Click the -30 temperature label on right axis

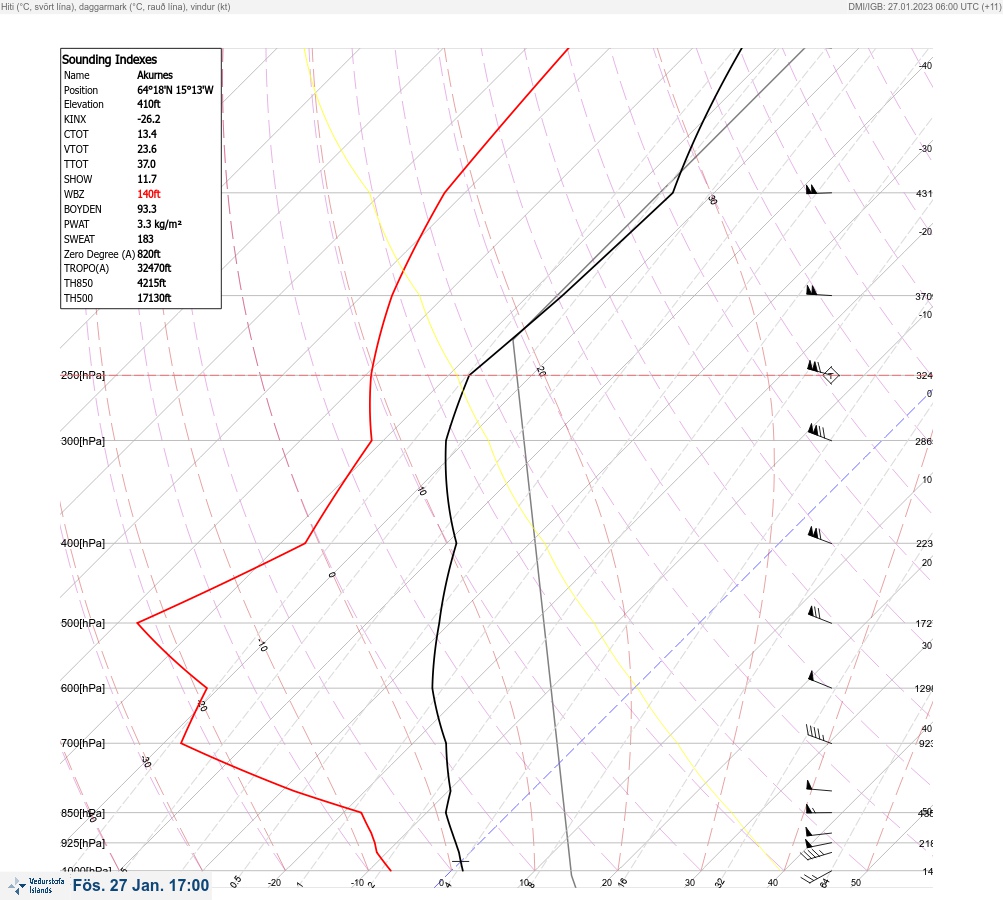tap(925, 148)
